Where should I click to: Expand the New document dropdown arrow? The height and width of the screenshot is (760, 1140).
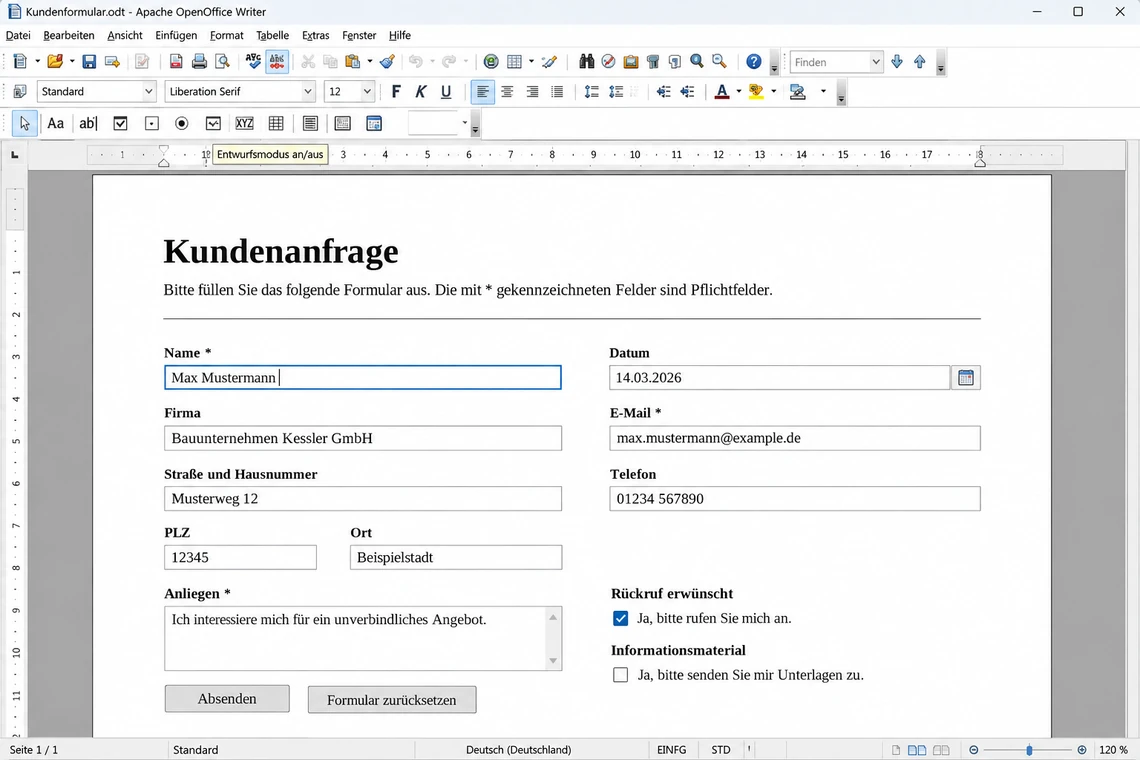click(x=37, y=62)
